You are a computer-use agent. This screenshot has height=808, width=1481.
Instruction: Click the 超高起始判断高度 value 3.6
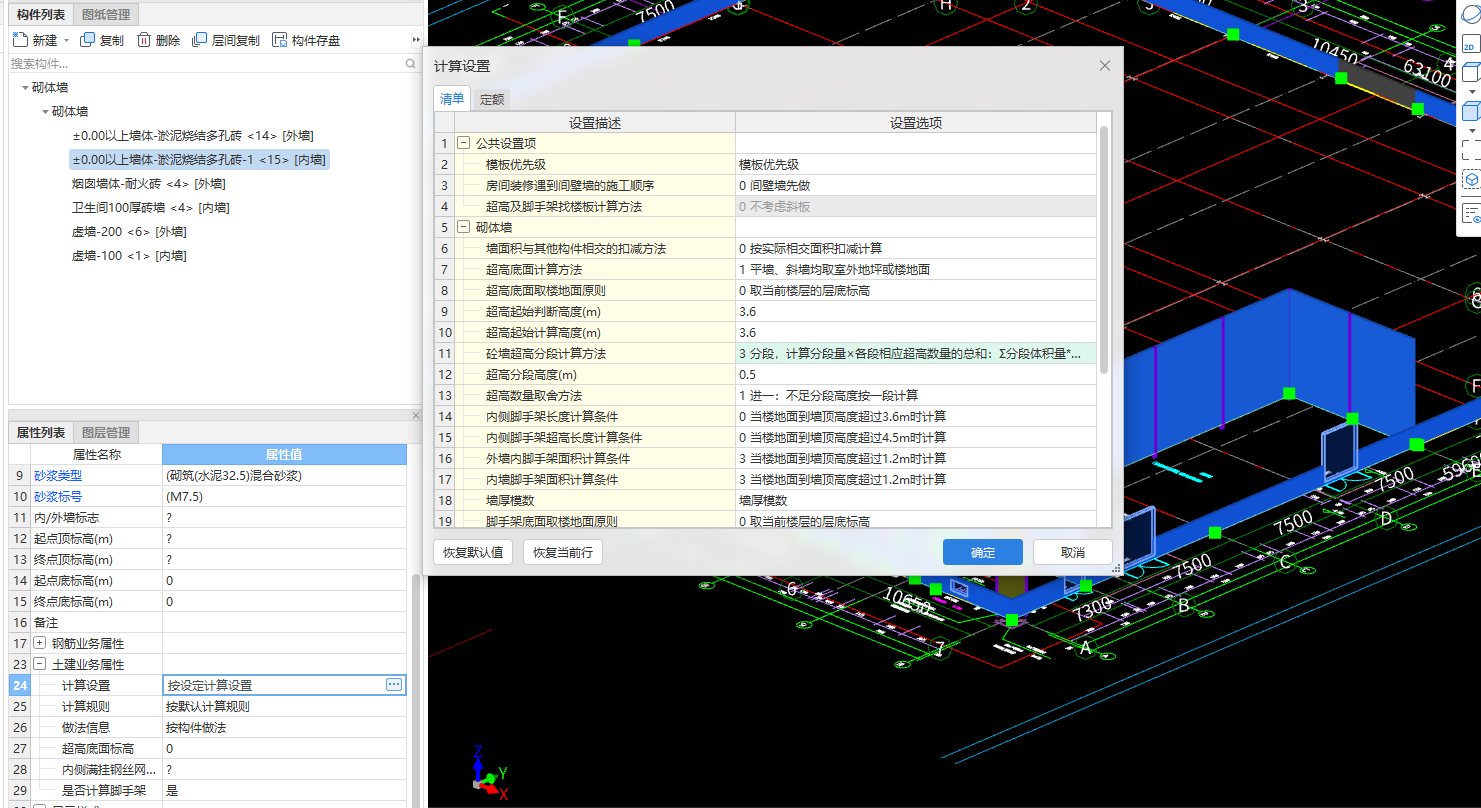pos(916,312)
